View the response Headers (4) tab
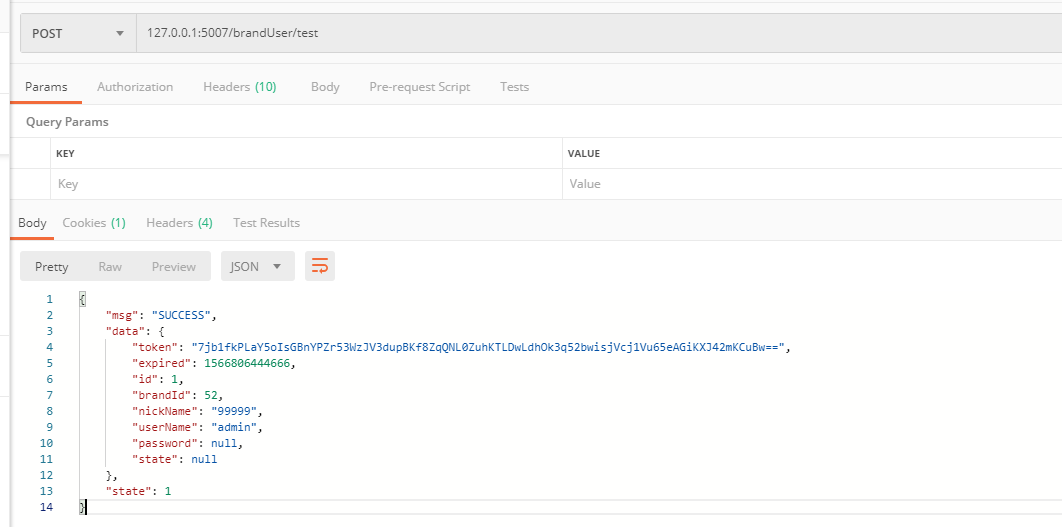Image resolution: width=1062 pixels, height=527 pixels. coord(179,223)
